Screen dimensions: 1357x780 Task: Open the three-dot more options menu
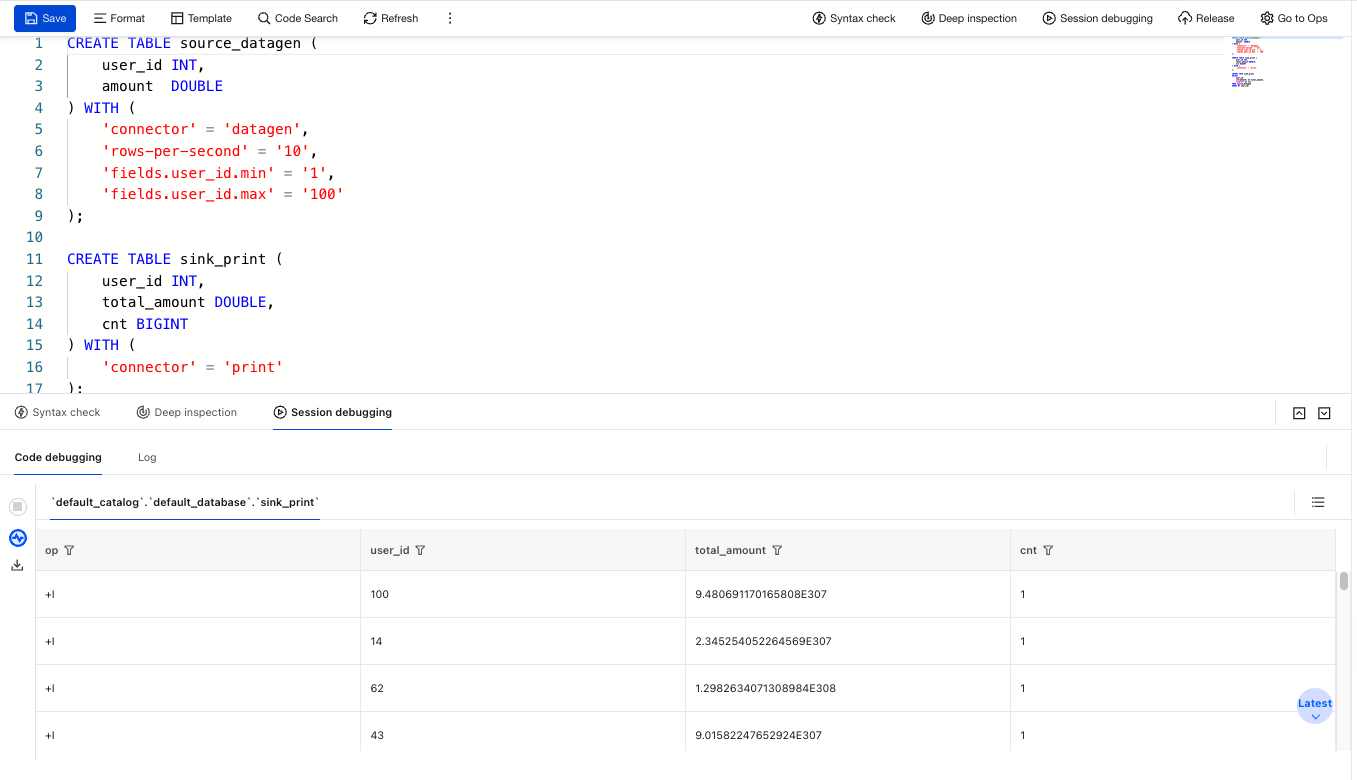450,18
